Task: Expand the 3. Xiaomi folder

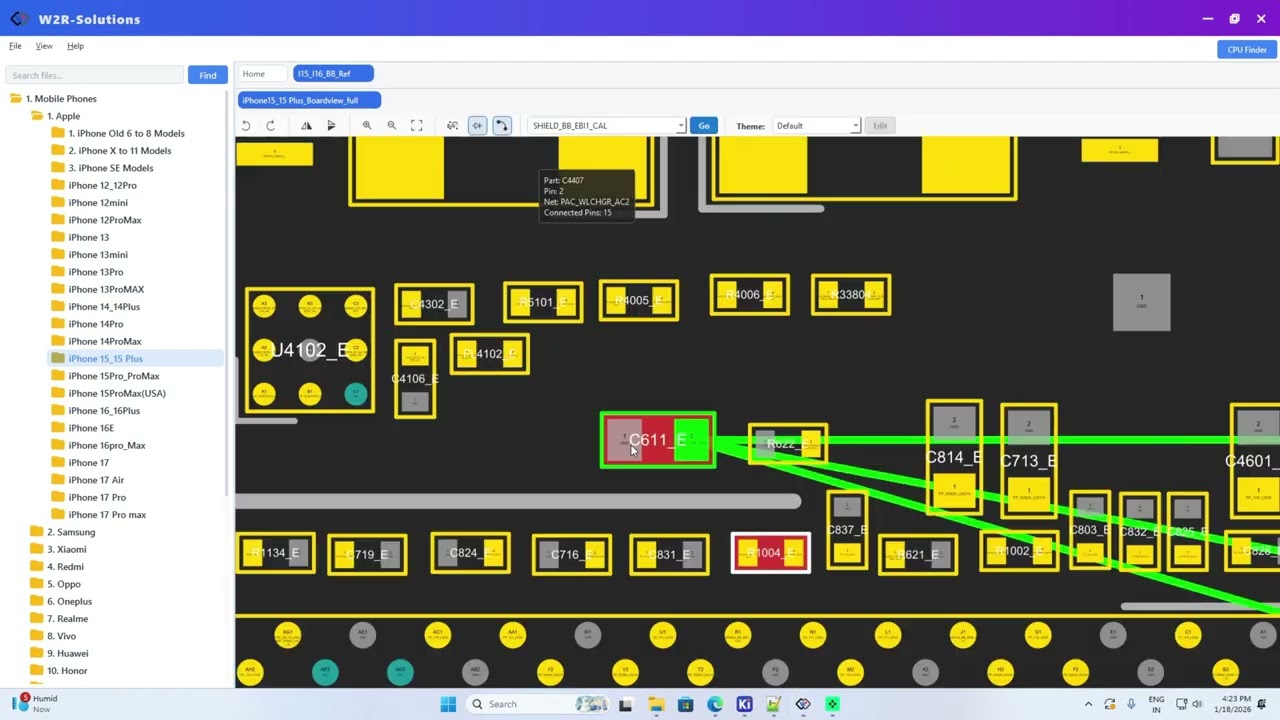Action: click(66, 549)
